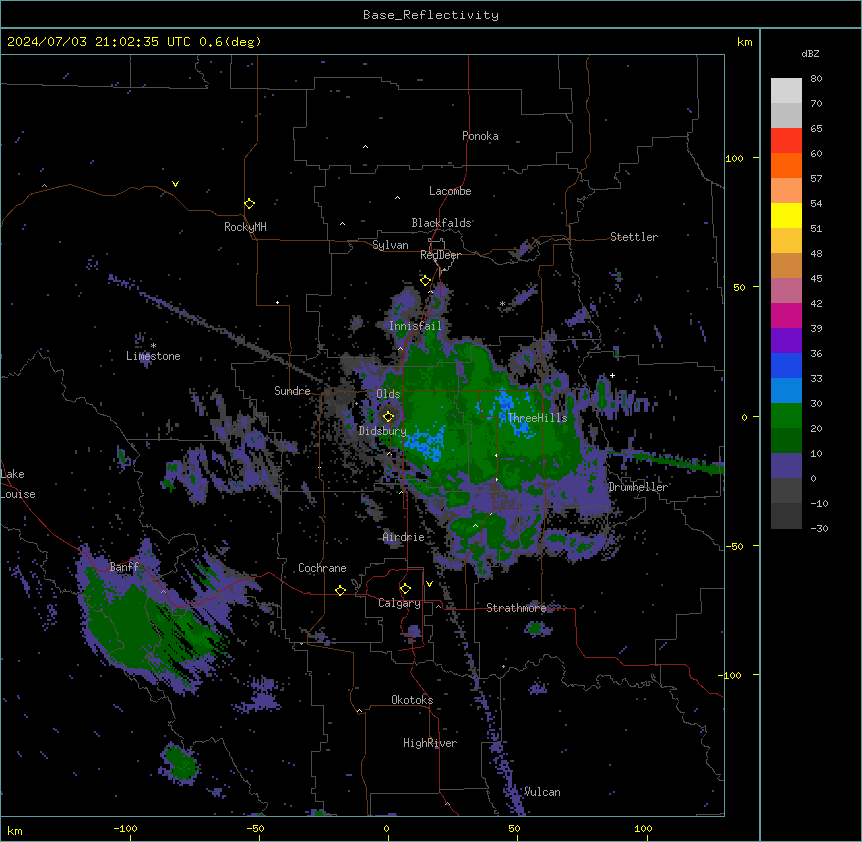The width and height of the screenshot is (862, 842).
Task: Click the Banff label
Action: point(124,567)
